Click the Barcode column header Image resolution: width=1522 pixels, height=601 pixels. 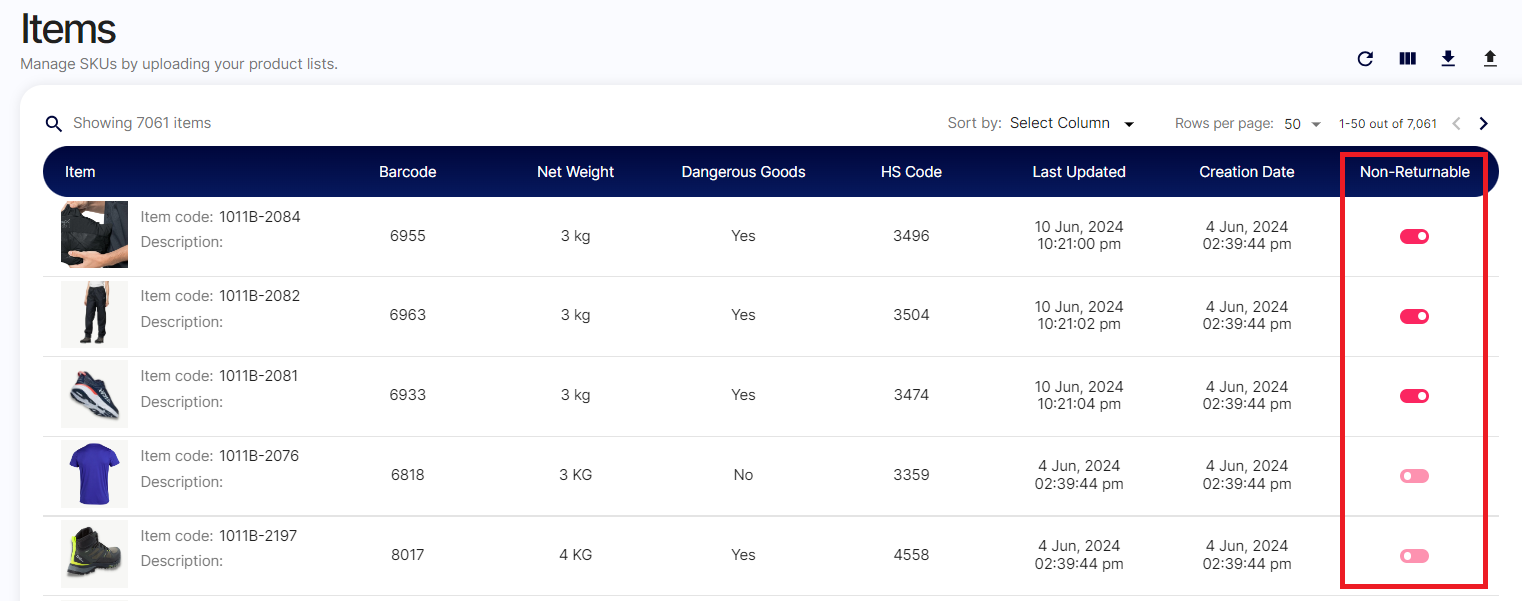pos(408,172)
